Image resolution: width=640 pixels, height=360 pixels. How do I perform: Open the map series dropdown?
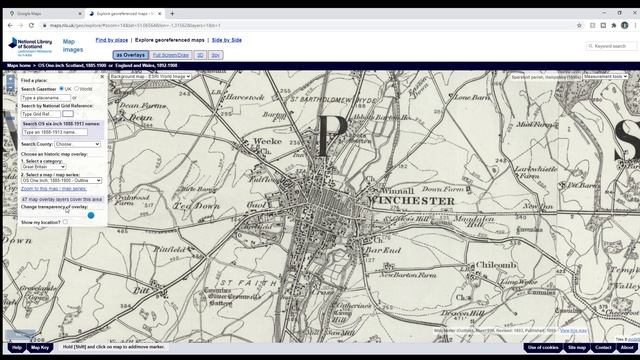[x=61, y=180]
